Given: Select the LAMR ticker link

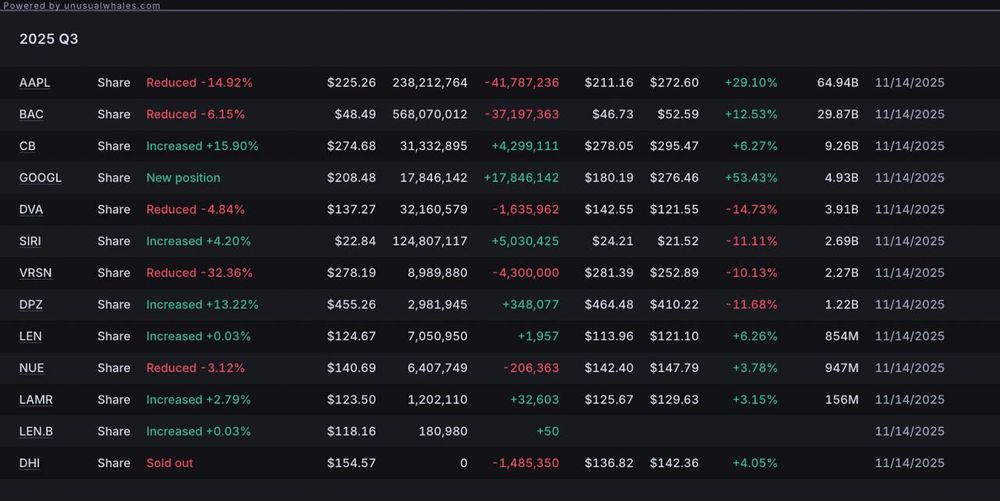Looking at the screenshot, I should (36, 400).
